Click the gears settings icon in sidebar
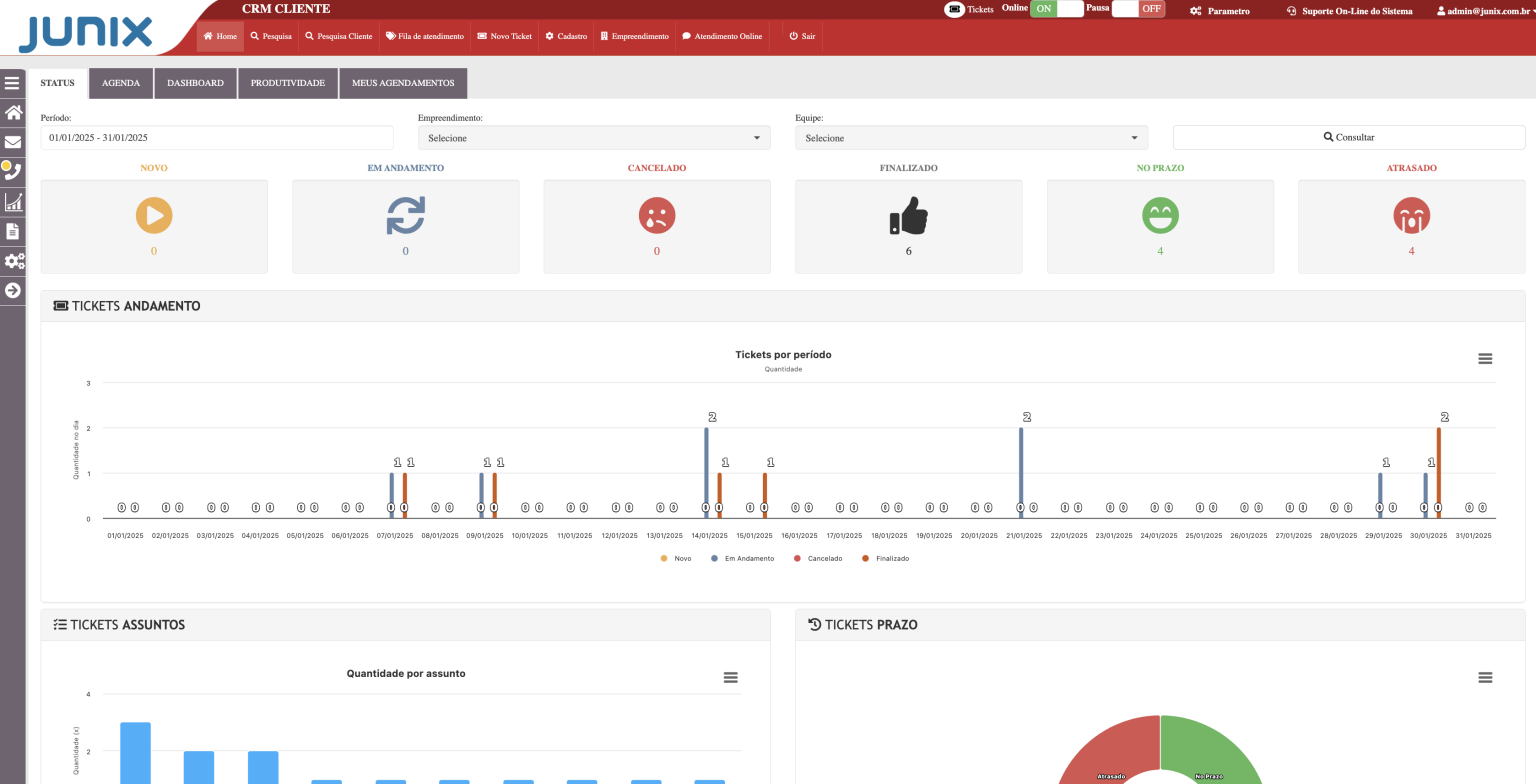 14,261
